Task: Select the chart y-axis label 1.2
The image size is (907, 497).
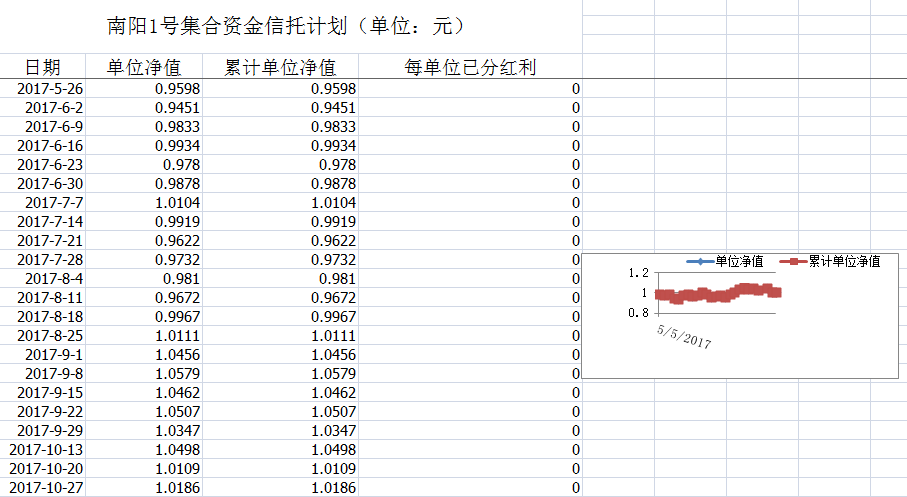Action: (x=639, y=273)
